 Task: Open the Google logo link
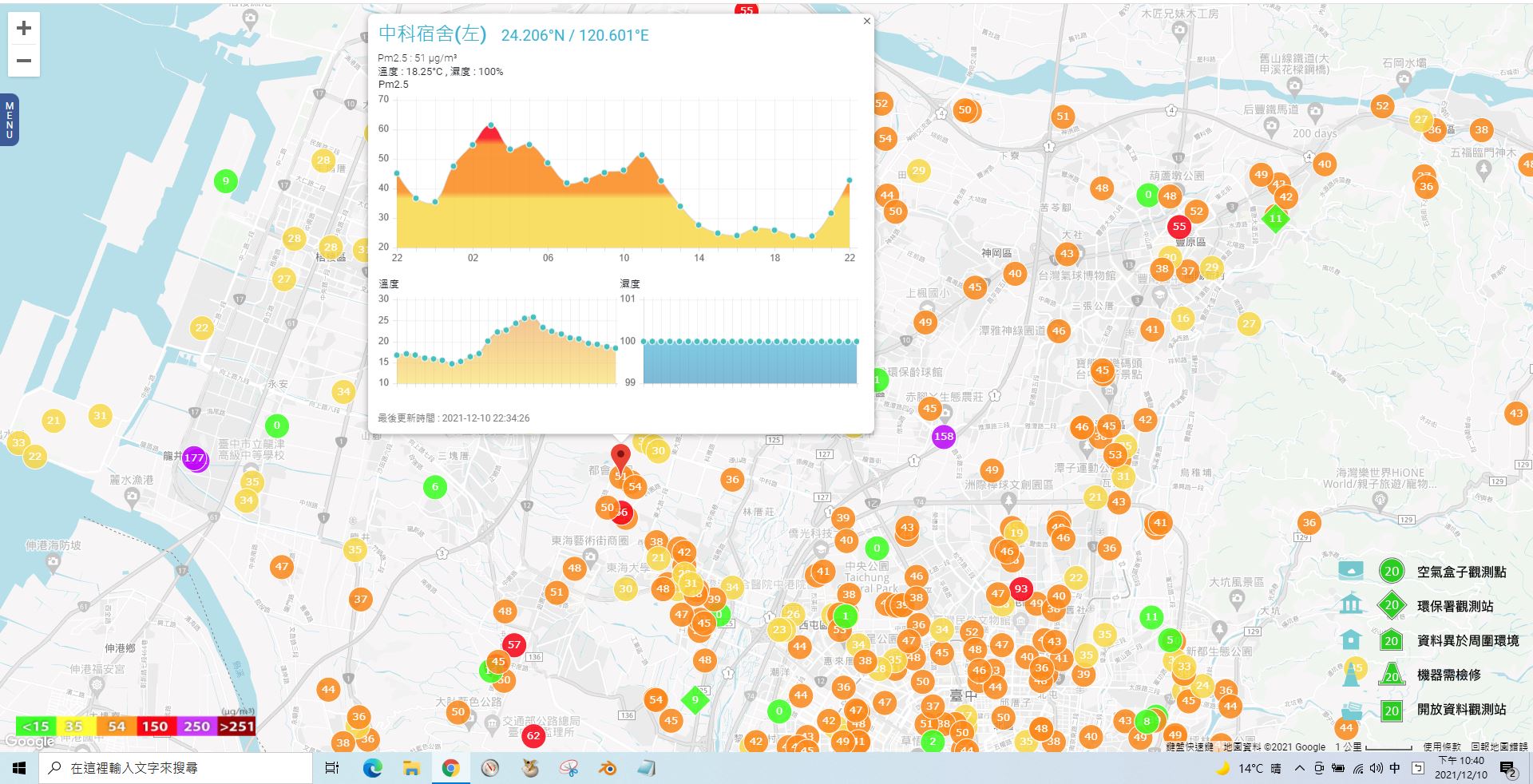[x=30, y=742]
